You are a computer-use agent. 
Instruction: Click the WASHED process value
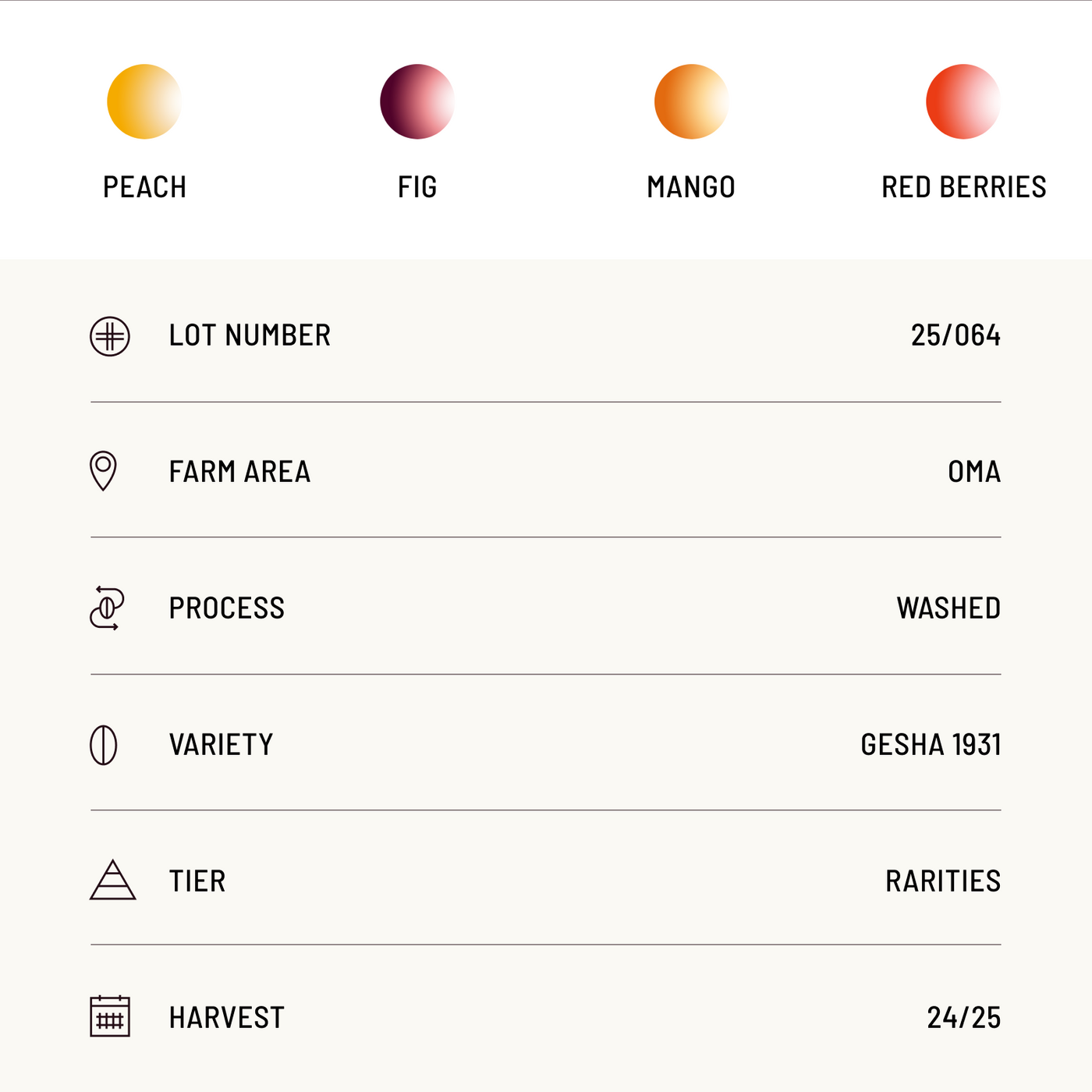(x=948, y=608)
